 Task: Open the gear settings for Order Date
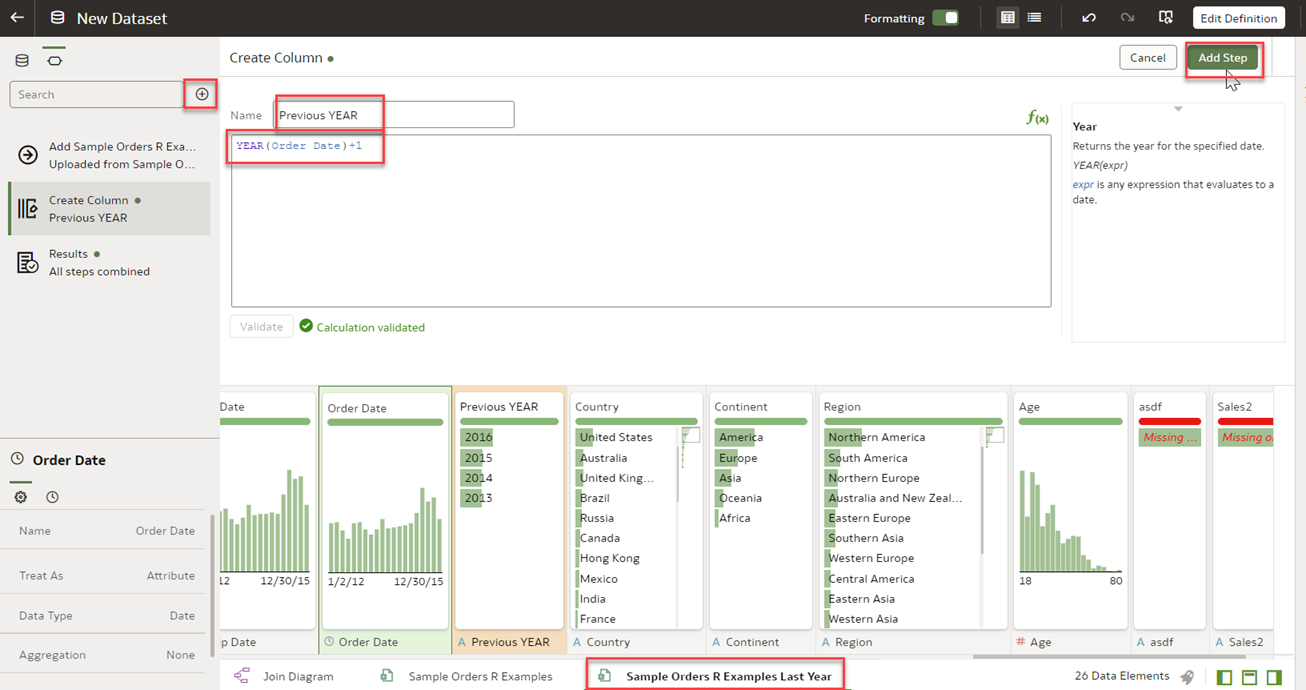click(x=21, y=497)
